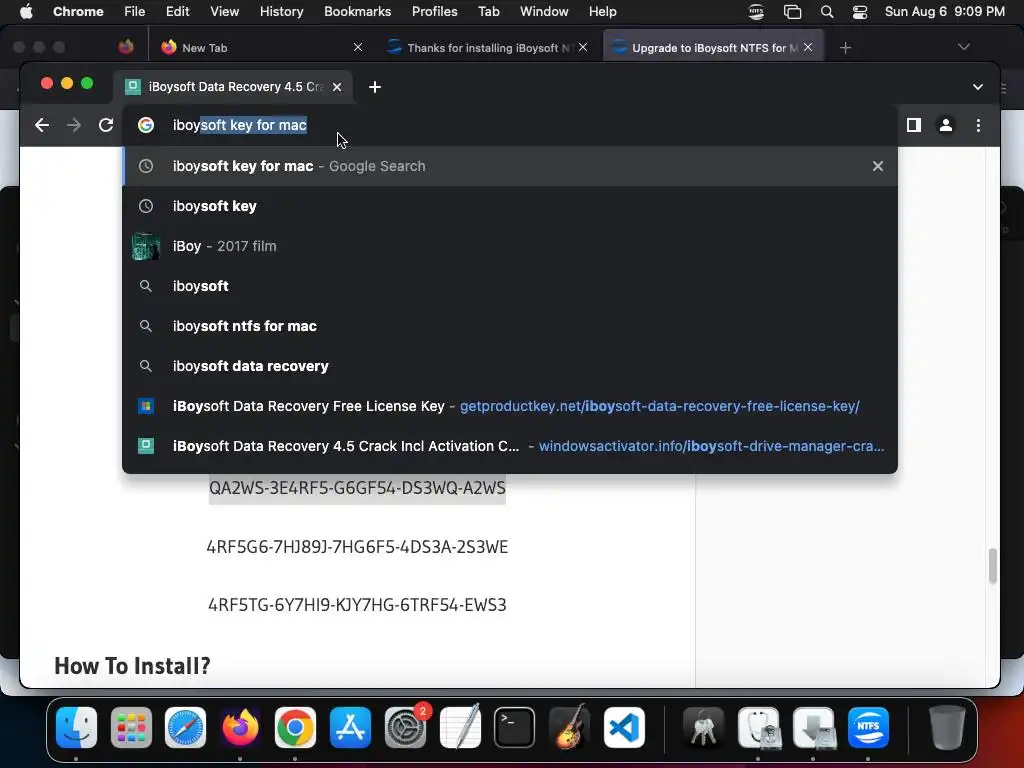The height and width of the screenshot is (768, 1024).
Task: Open the History menu
Action: 281,11
